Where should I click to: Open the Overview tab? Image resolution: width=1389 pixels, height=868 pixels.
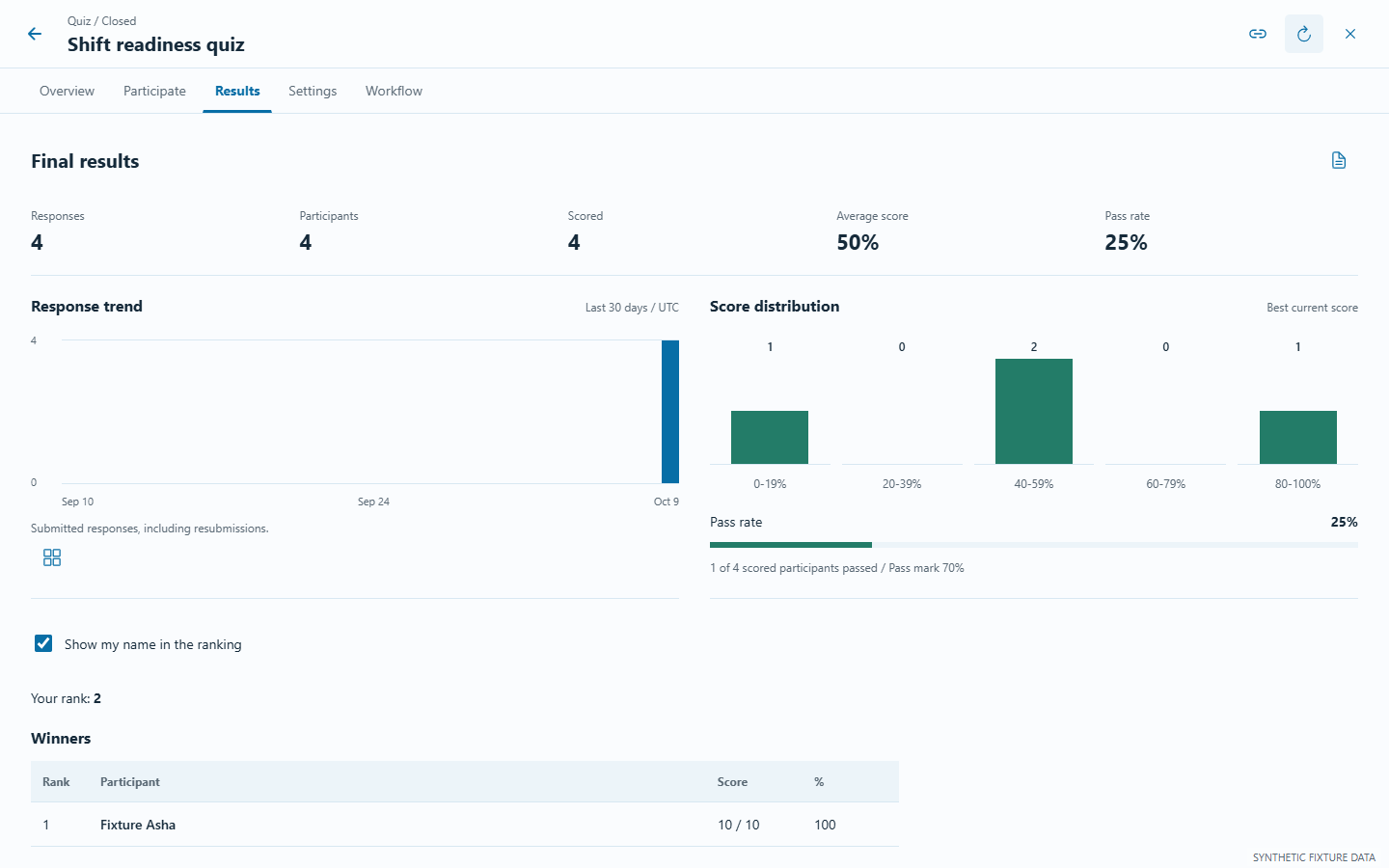(67, 91)
